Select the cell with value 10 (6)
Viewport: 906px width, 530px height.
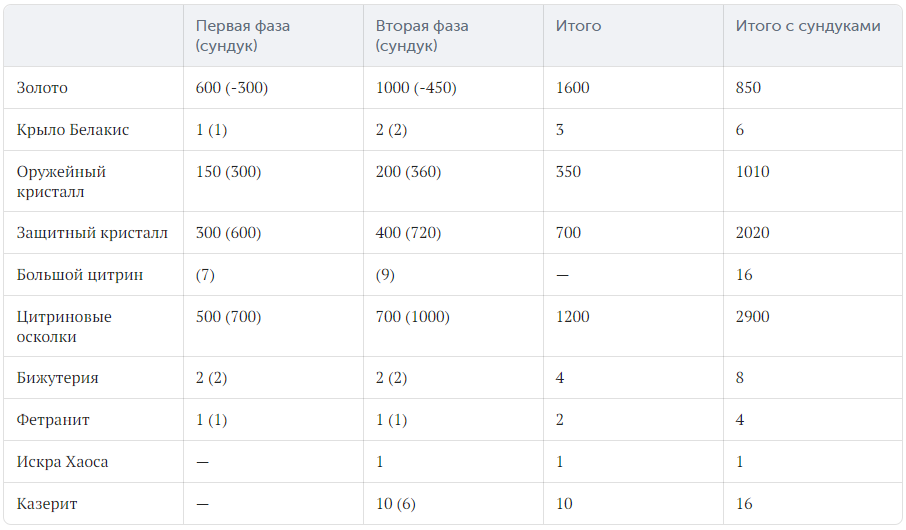395,504
